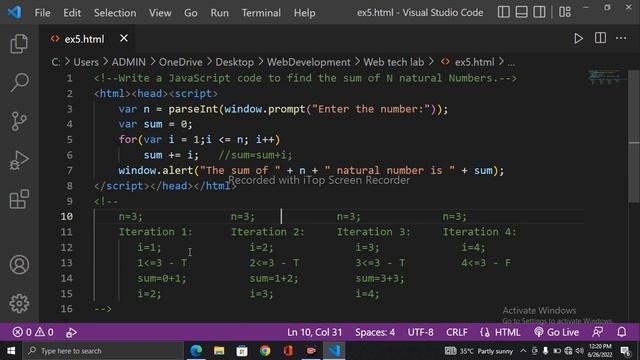This screenshot has width=640, height=360.
Task: Open the Accounts menu icon
Action: pyautogui.click(x=19, y=264)
